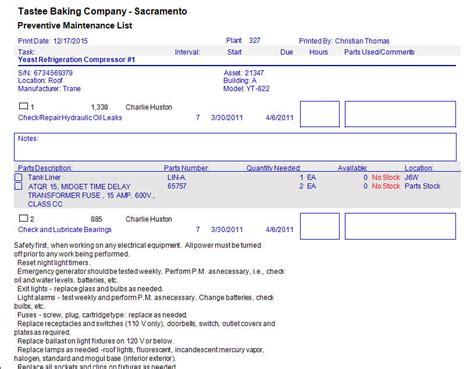Click Charlie Huston on task 1

[149, 107]
